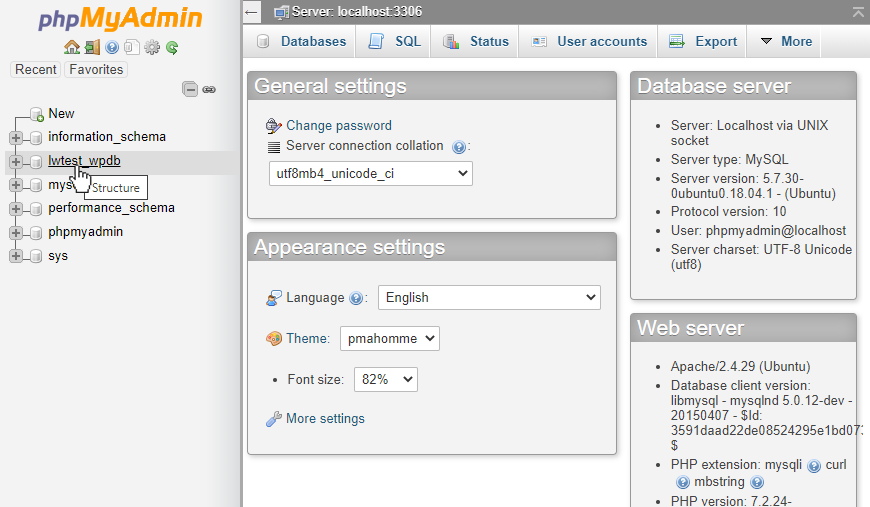The height and width of the screenshot is (507, 870).
Task: Click the collapse all tree icon
Action: point(190,89)
